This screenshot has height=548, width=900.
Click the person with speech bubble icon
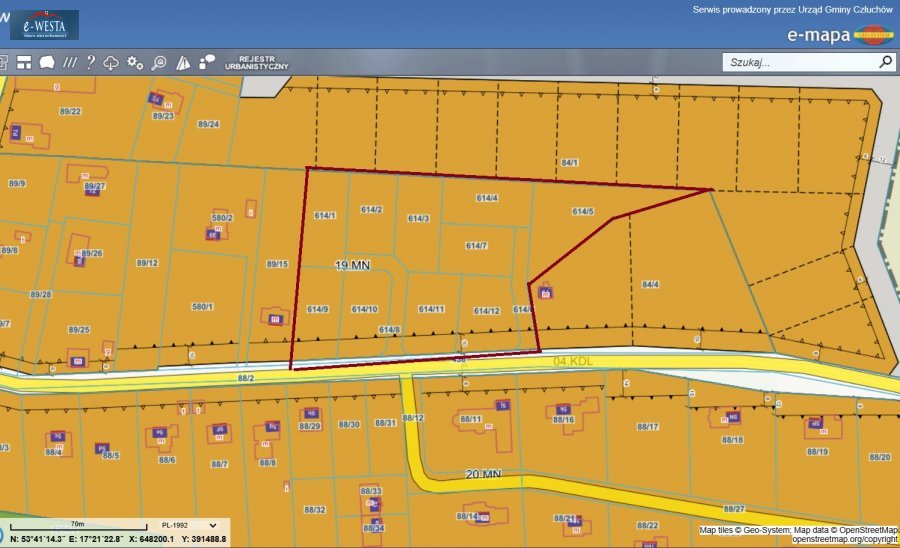click(x=207, y=62)
